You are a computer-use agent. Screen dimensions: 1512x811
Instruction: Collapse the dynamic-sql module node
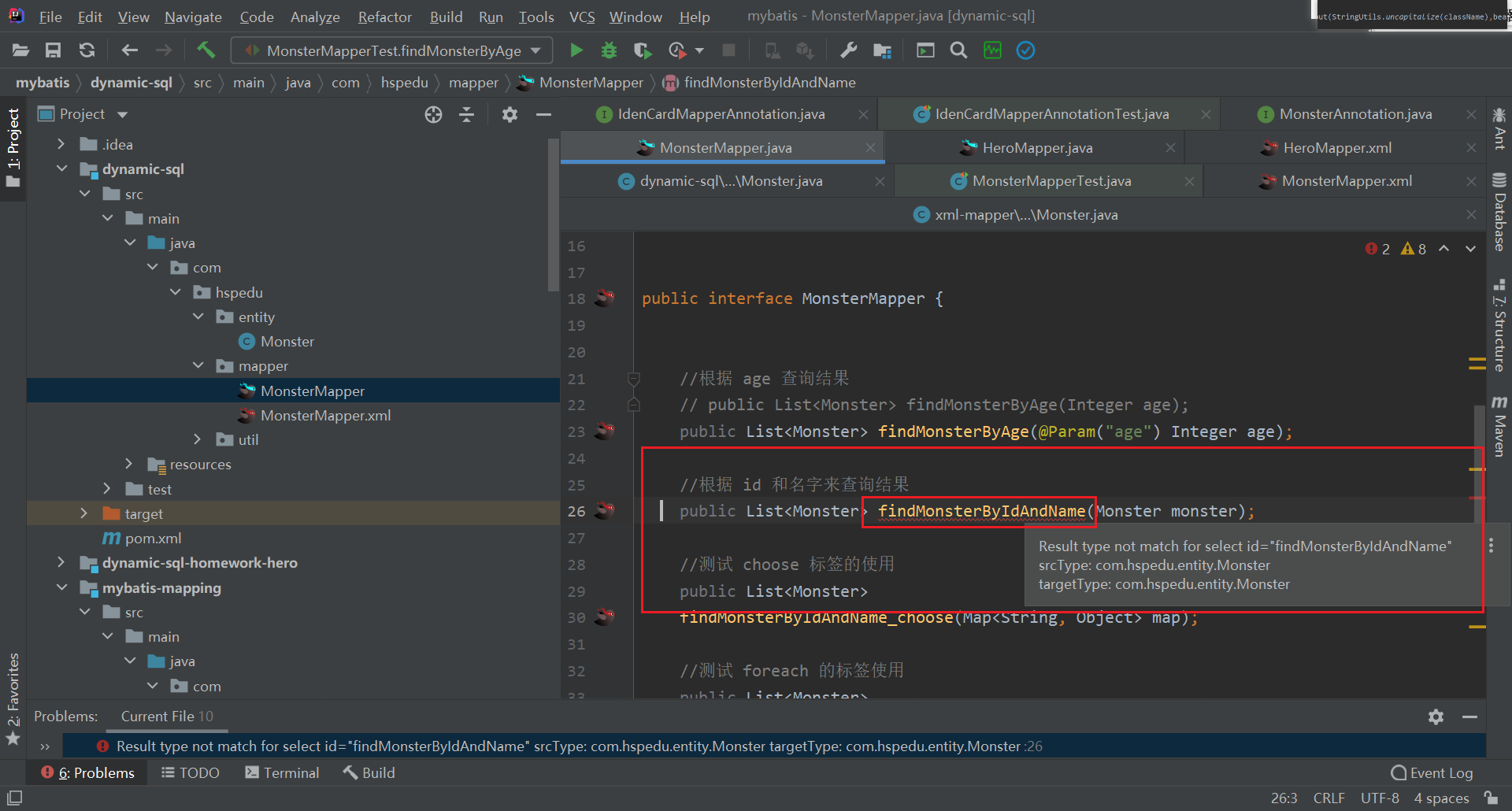point(62,169)
